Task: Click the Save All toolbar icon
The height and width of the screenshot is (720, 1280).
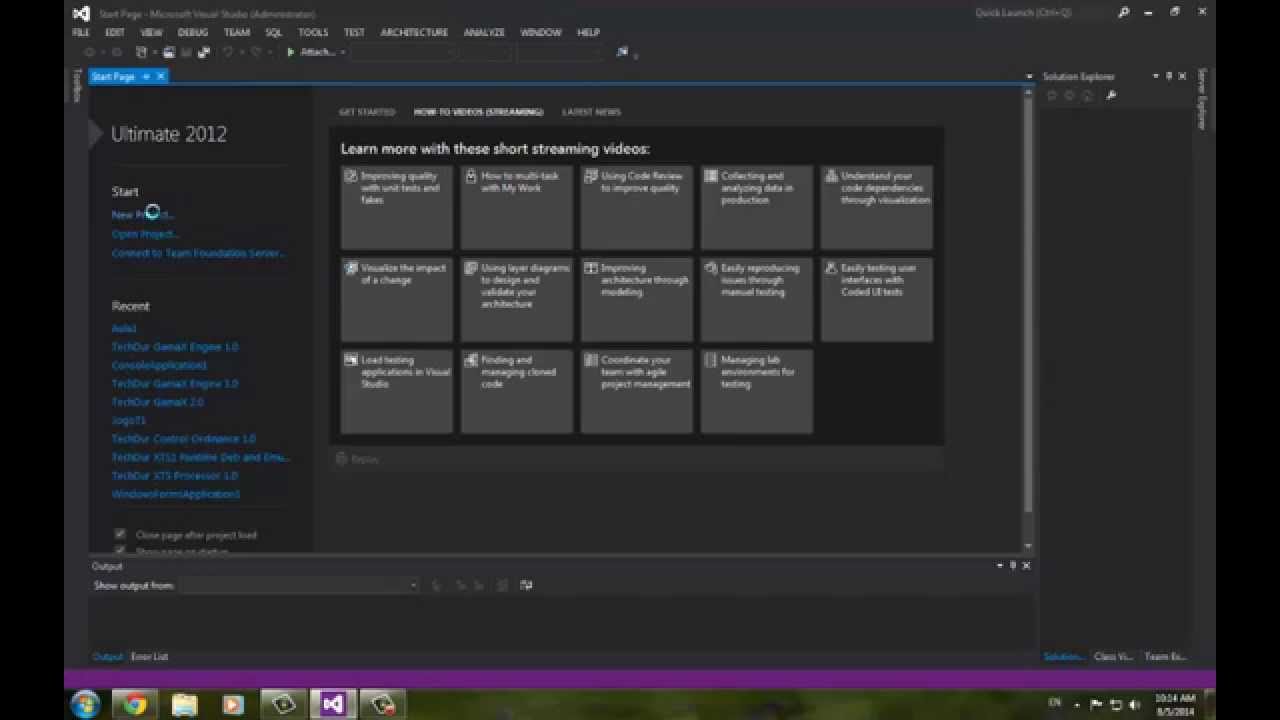Action: pos(203,52)
